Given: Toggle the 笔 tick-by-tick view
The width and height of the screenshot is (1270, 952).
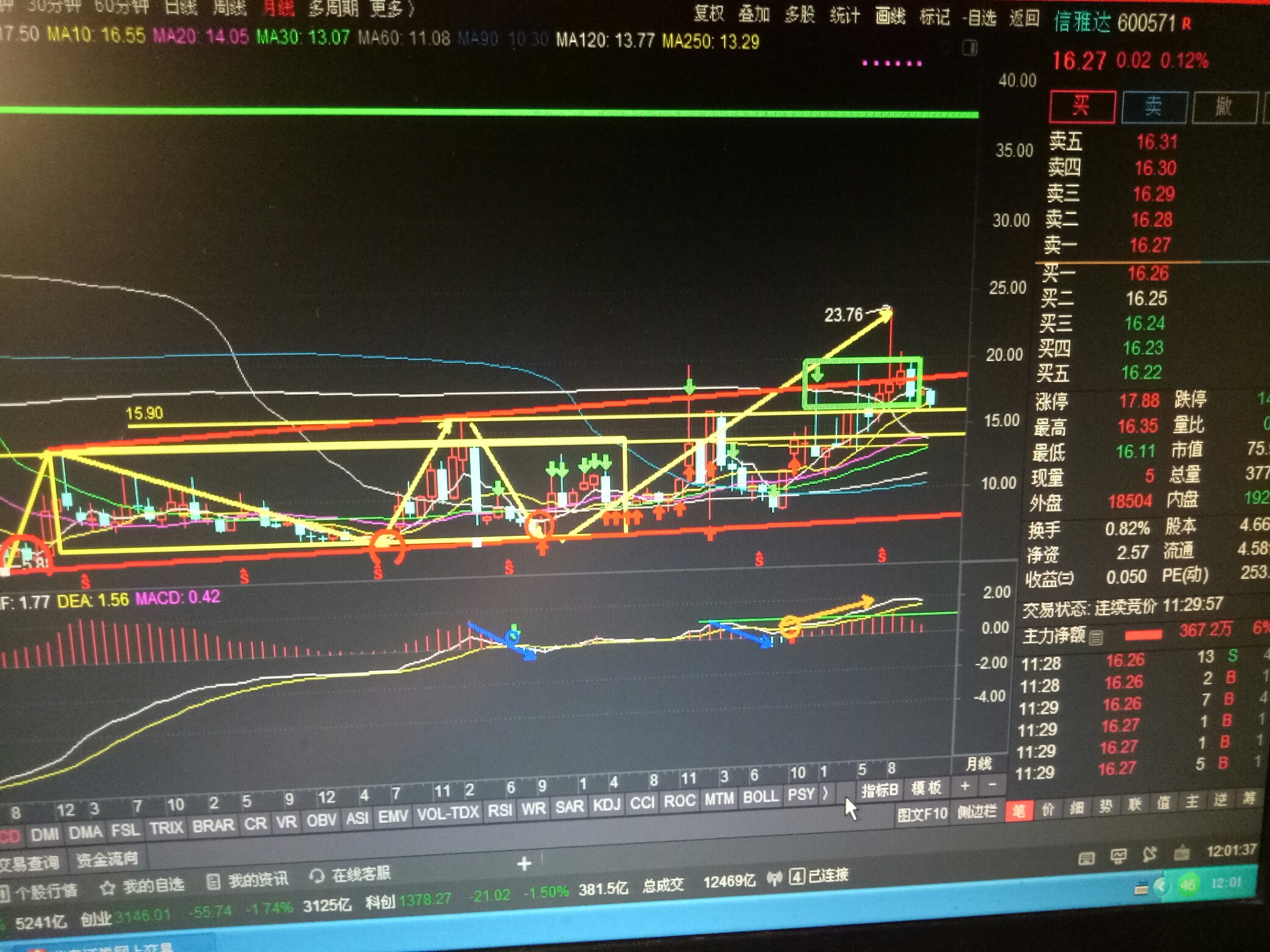Looking at the screenshot, I should 1018,811.
